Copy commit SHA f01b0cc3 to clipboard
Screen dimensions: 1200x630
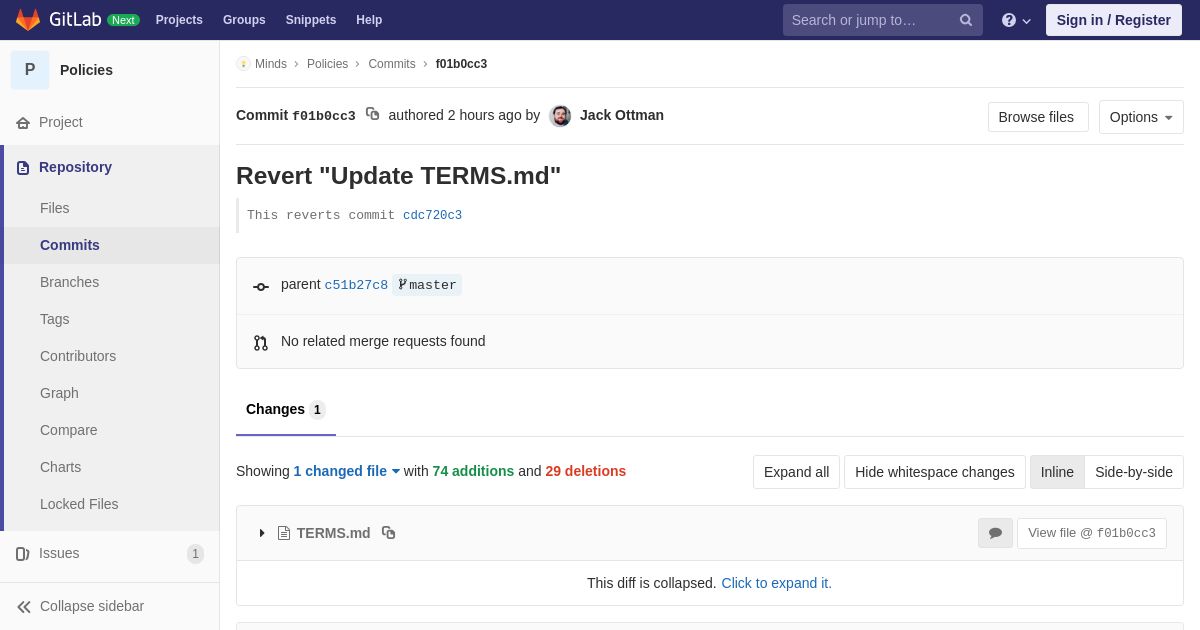point(372,114)
